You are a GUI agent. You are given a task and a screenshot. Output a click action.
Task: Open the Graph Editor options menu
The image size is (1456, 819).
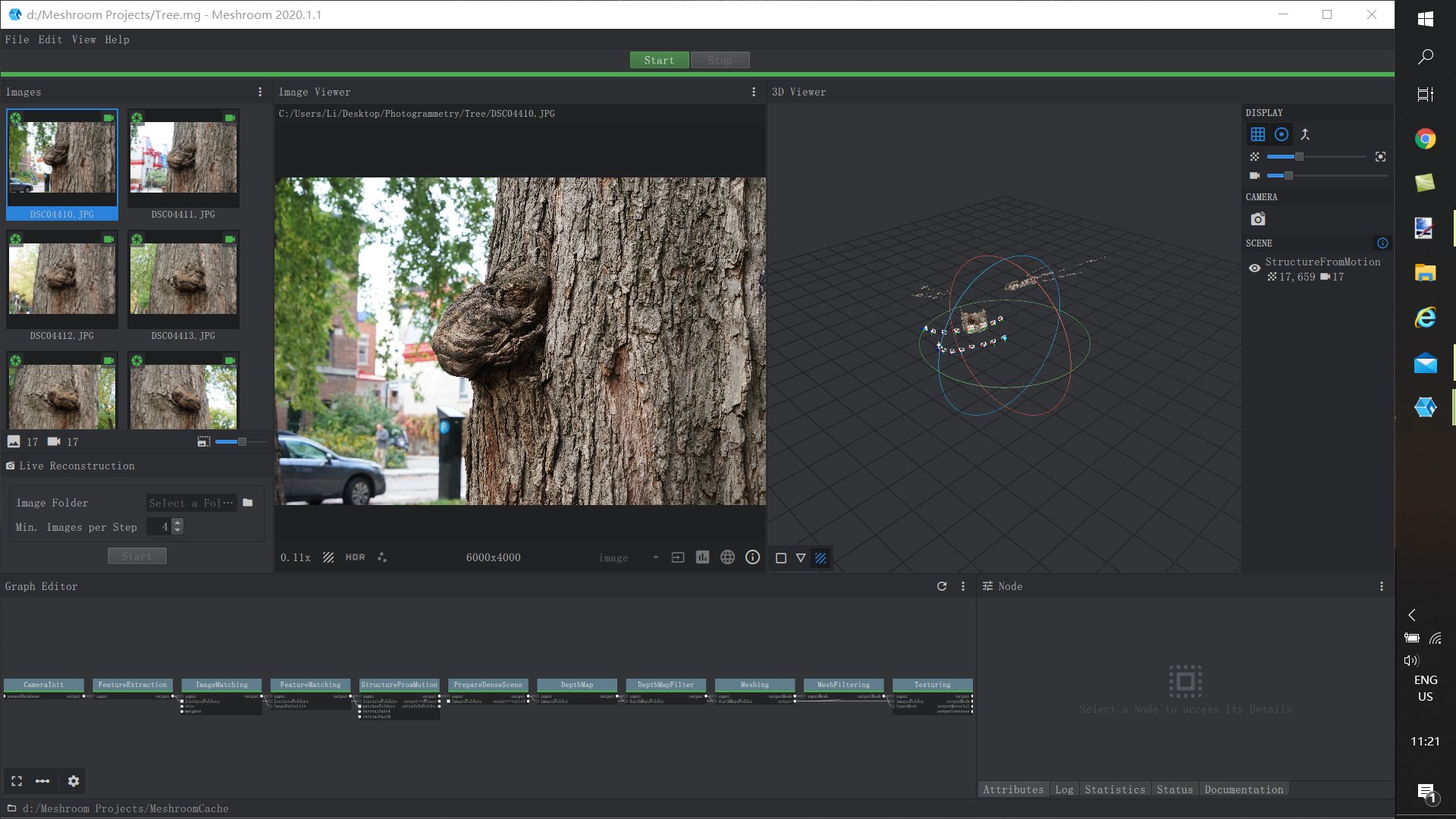tap(963, 586)
